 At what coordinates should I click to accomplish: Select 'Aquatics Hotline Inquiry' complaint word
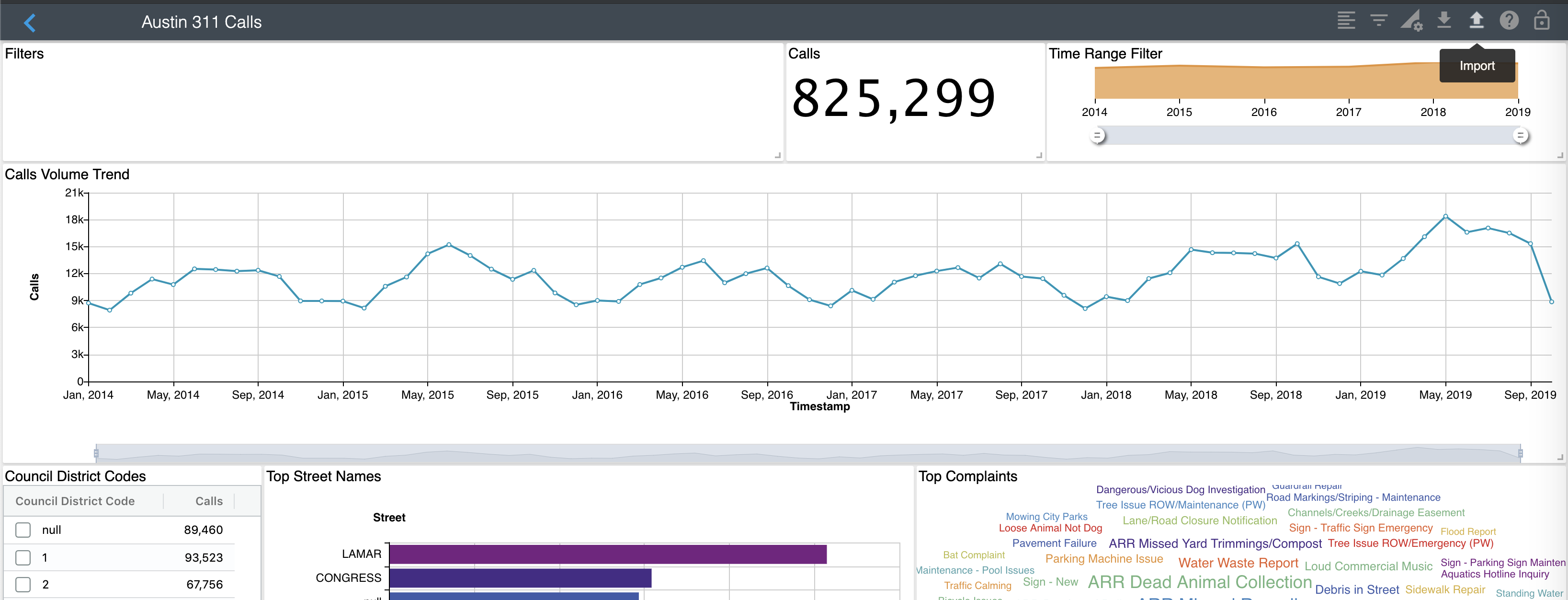1494,574
